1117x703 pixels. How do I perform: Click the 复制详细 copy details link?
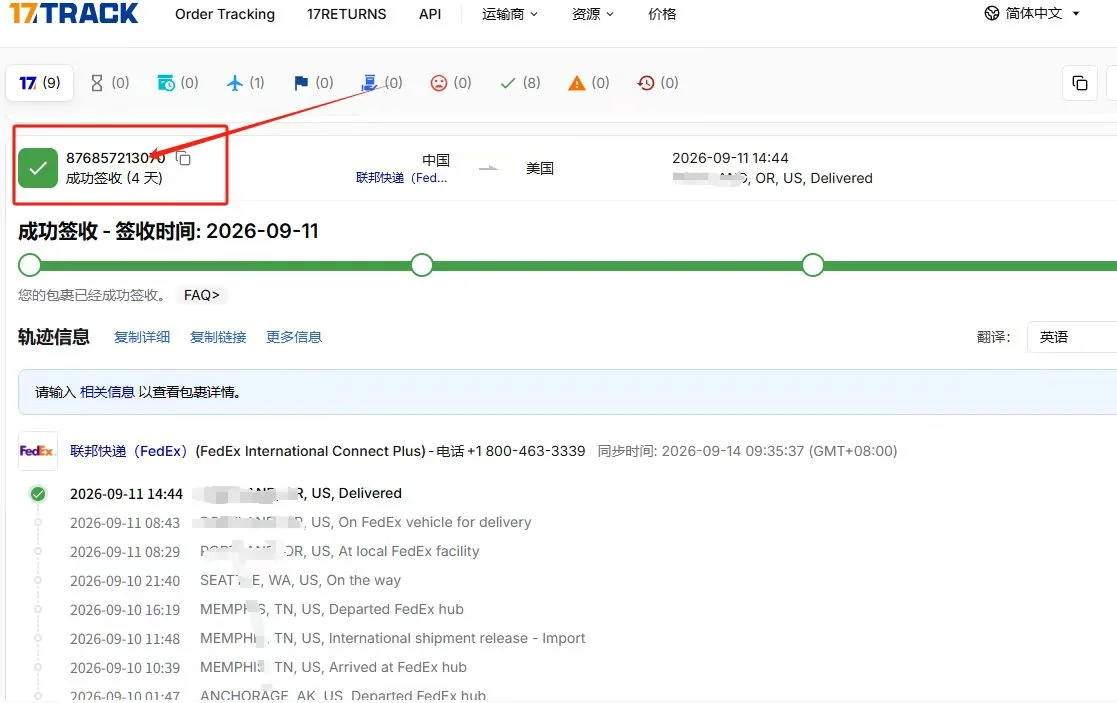pyautogui.click(x=142, y=337)
